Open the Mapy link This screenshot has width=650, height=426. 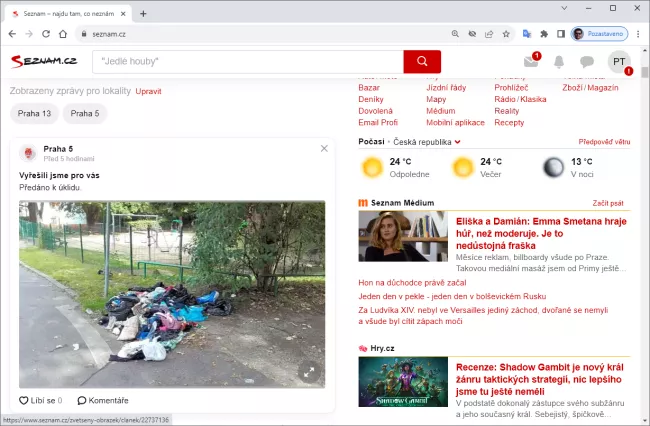[436, 99]
